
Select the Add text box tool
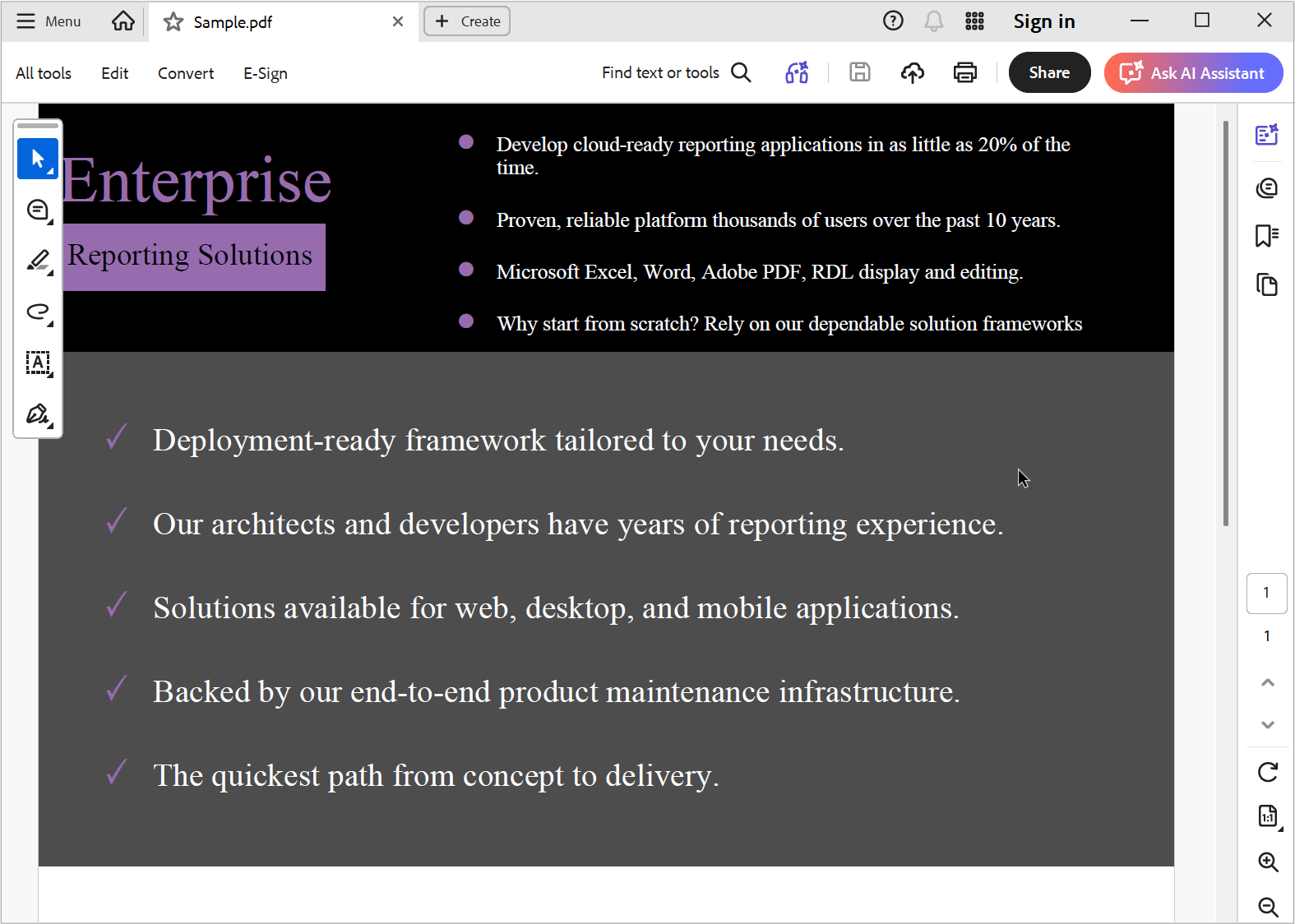point(38,363)
